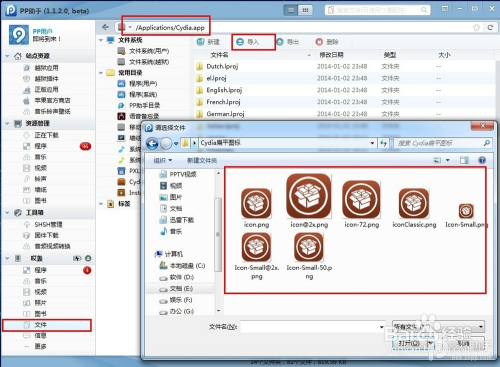Collapse the 工具箱 section
Viewport: 500px width, 367px height.
(7, 213)
